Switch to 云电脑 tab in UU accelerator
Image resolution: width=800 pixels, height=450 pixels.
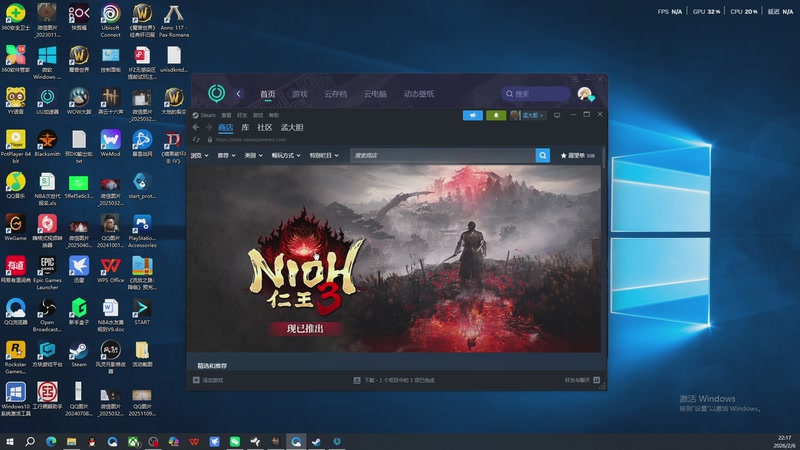click(x=375, y=94)
